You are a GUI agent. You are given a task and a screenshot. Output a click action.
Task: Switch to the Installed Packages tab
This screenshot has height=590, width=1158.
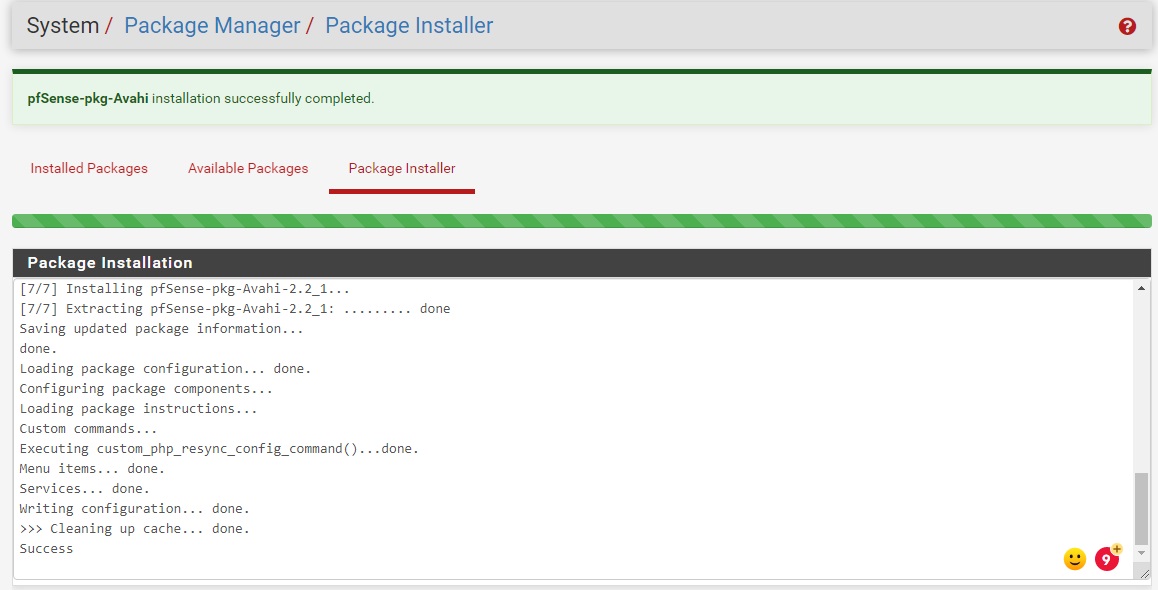tap(89, 168)
